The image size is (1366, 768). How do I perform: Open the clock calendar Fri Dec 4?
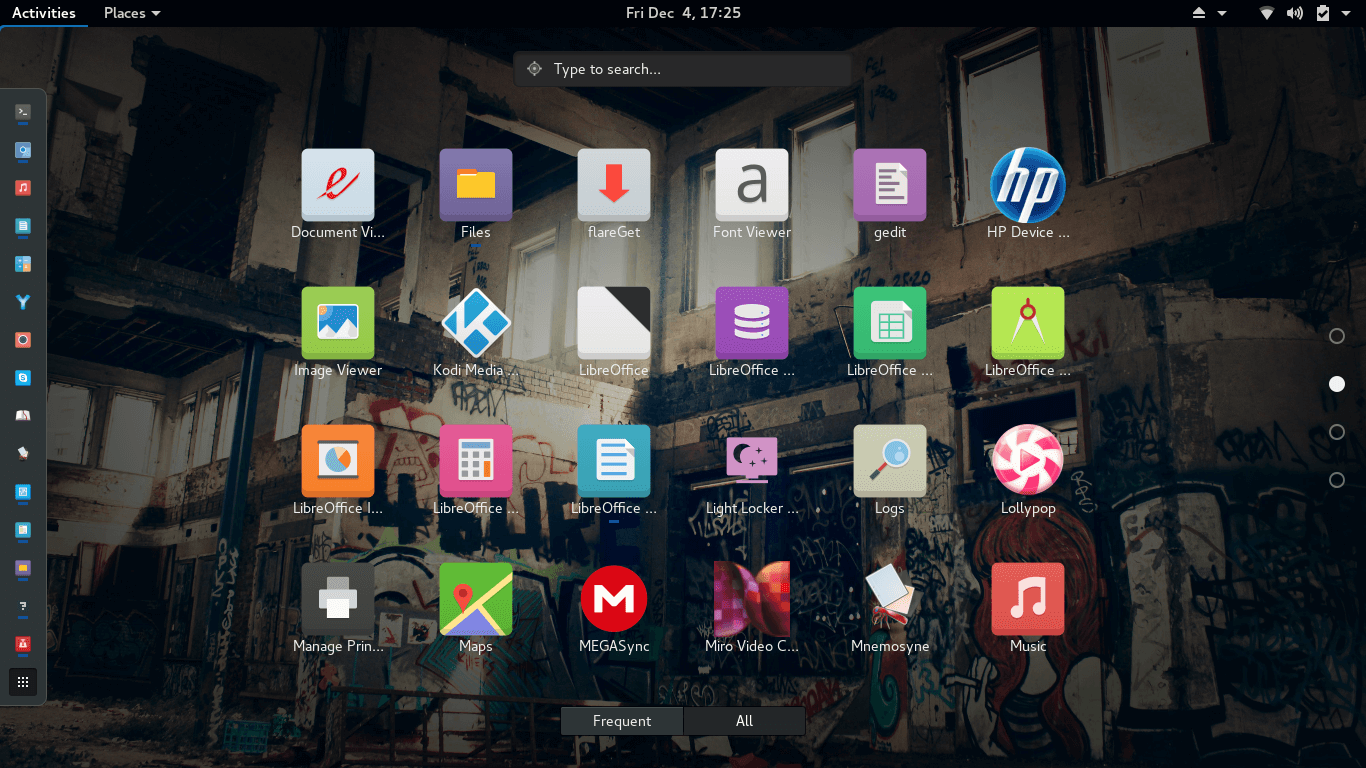coord(683,13)
